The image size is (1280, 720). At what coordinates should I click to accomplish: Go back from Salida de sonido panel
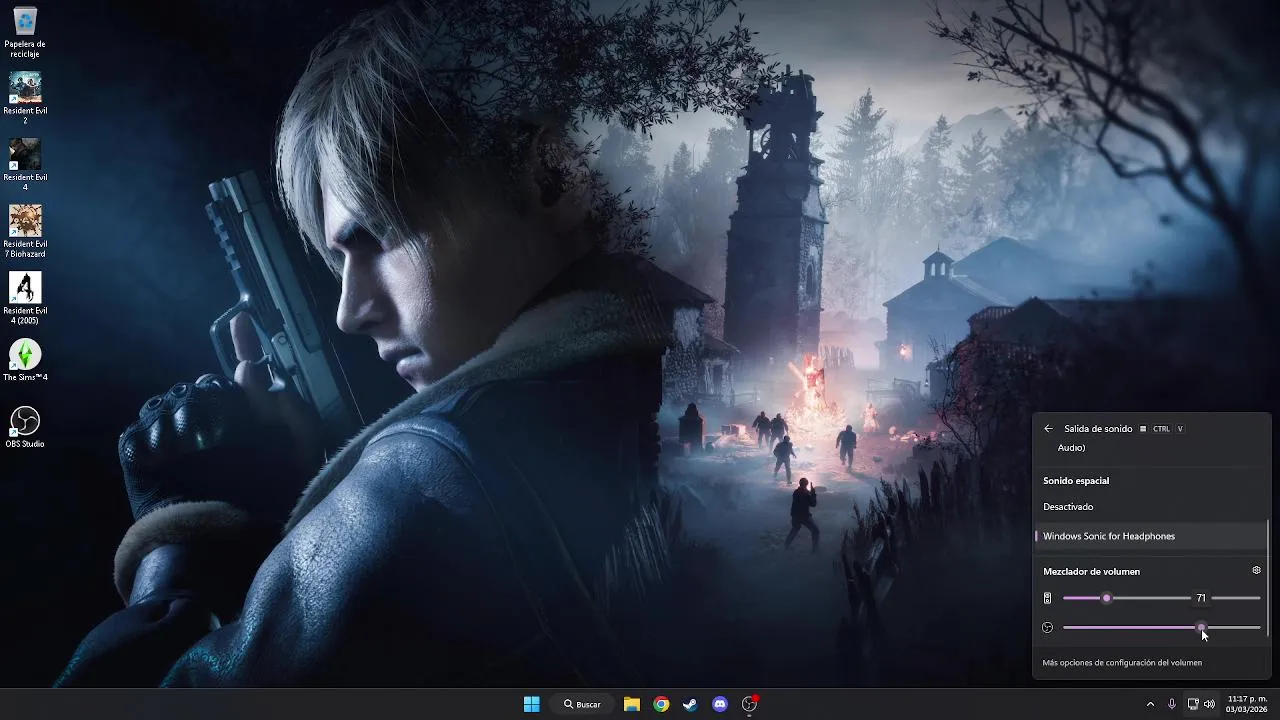click(x=1048, y=428)
